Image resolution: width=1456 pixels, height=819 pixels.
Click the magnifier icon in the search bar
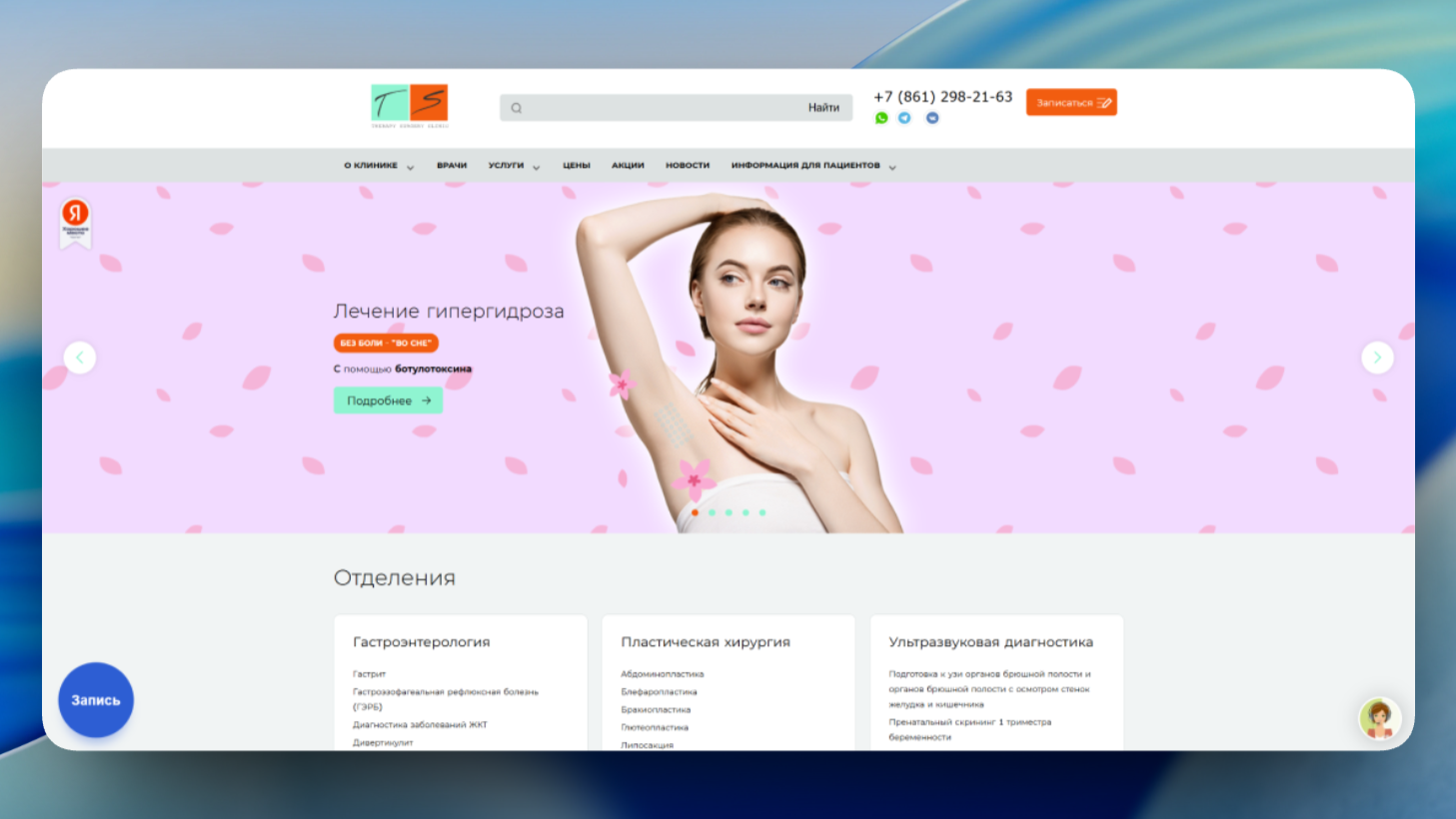(x=517, y=108)
